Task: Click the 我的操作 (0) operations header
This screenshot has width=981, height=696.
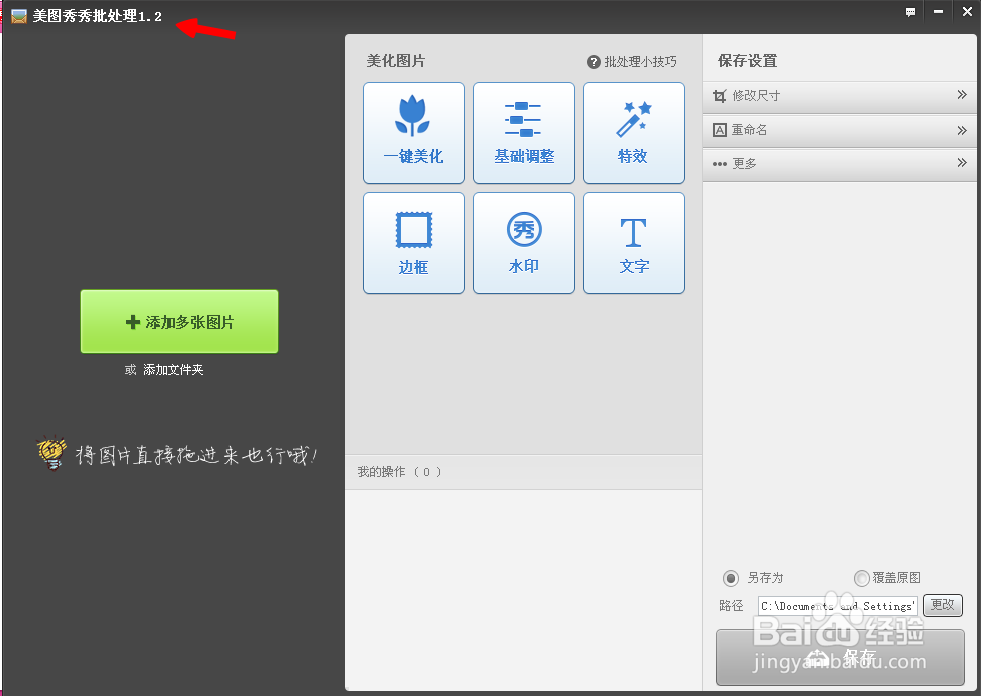Action: [x=399, y=472]
